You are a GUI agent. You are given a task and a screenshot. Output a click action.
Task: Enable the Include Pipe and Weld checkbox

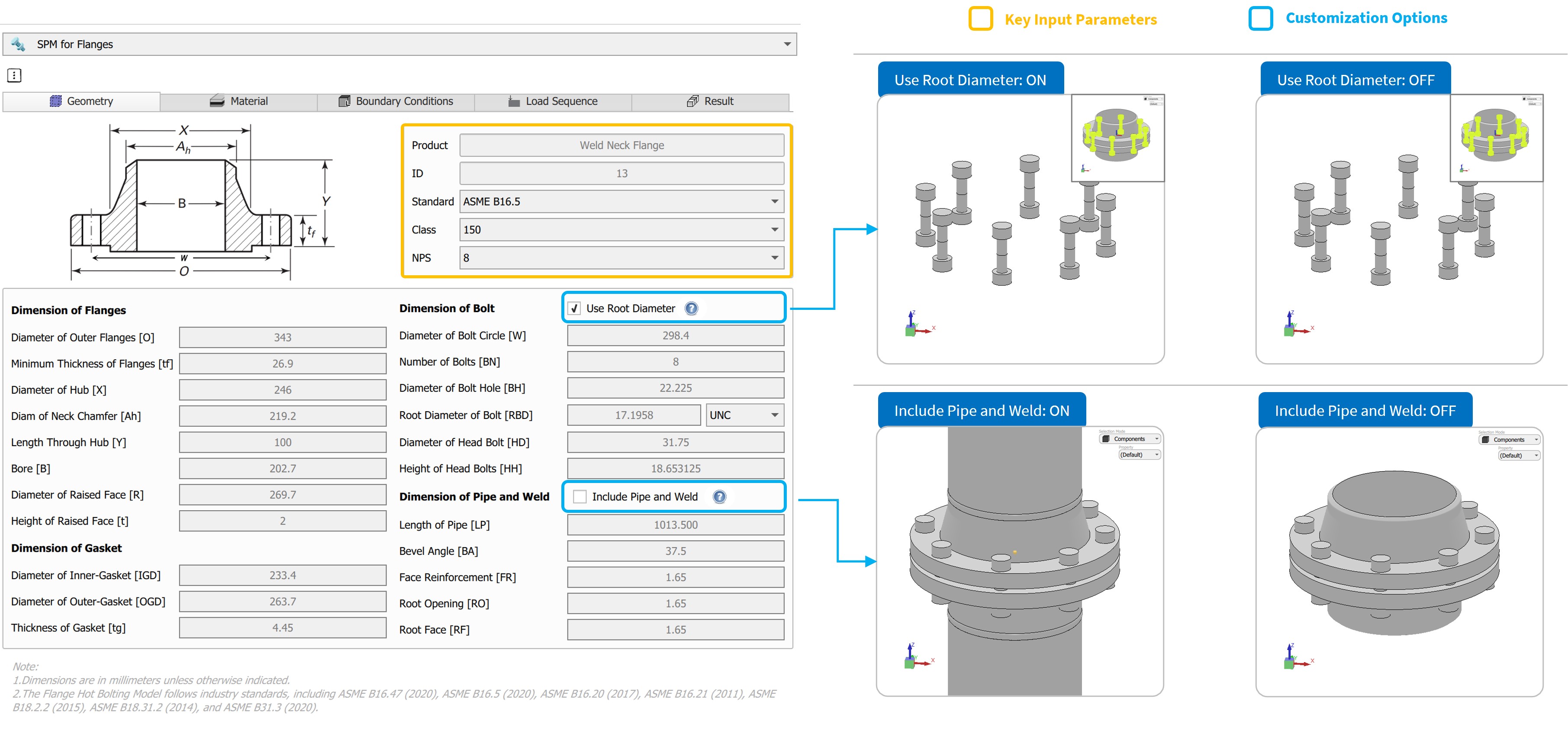click(x=580, y=497)
